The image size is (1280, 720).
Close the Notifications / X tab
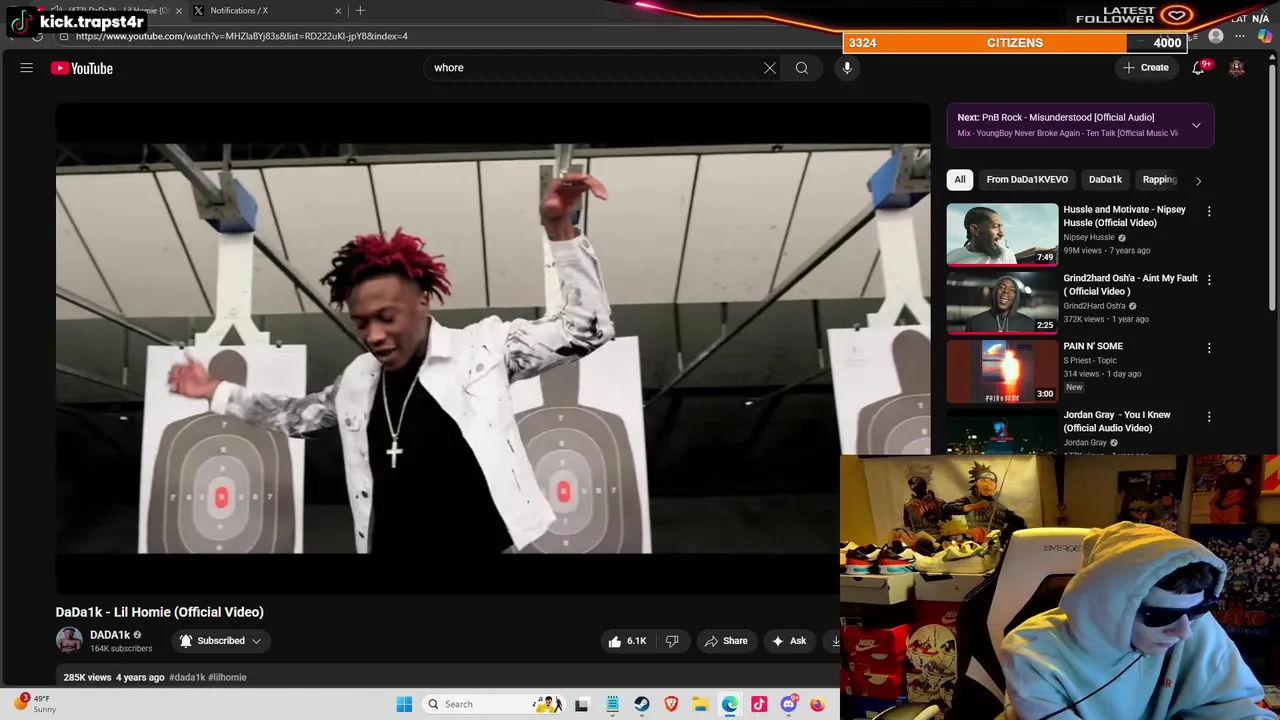[x=338, y=11]
